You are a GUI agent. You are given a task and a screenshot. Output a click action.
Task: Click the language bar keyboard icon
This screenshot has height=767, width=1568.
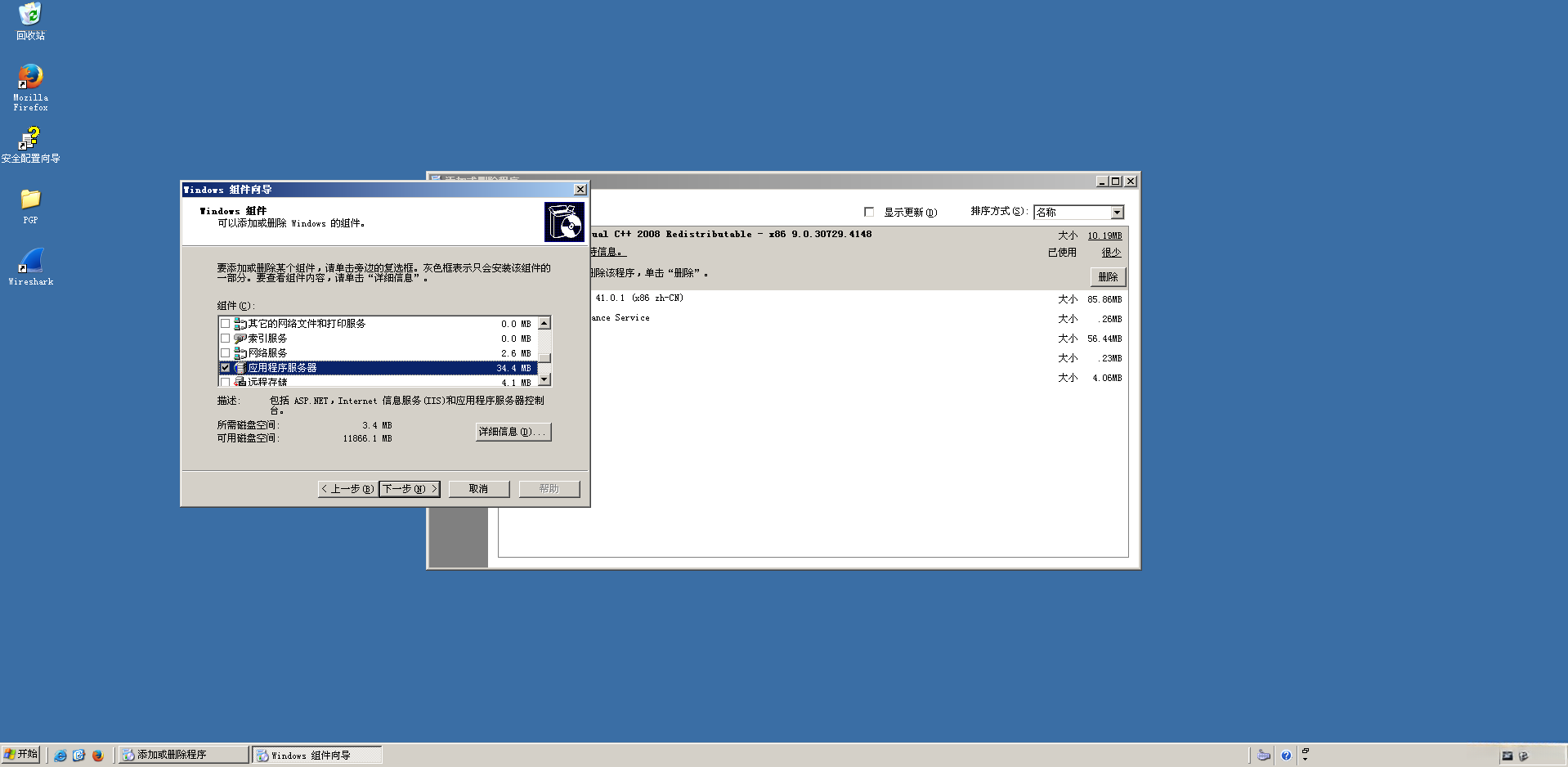tap(1264, 756)
